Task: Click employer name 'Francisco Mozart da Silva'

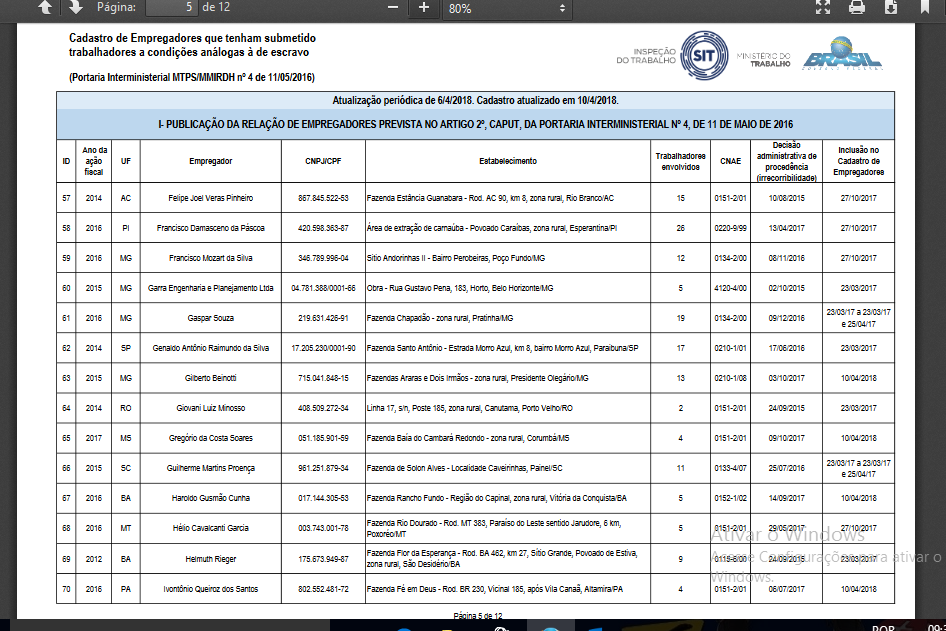Action: (x=211, y=258)
